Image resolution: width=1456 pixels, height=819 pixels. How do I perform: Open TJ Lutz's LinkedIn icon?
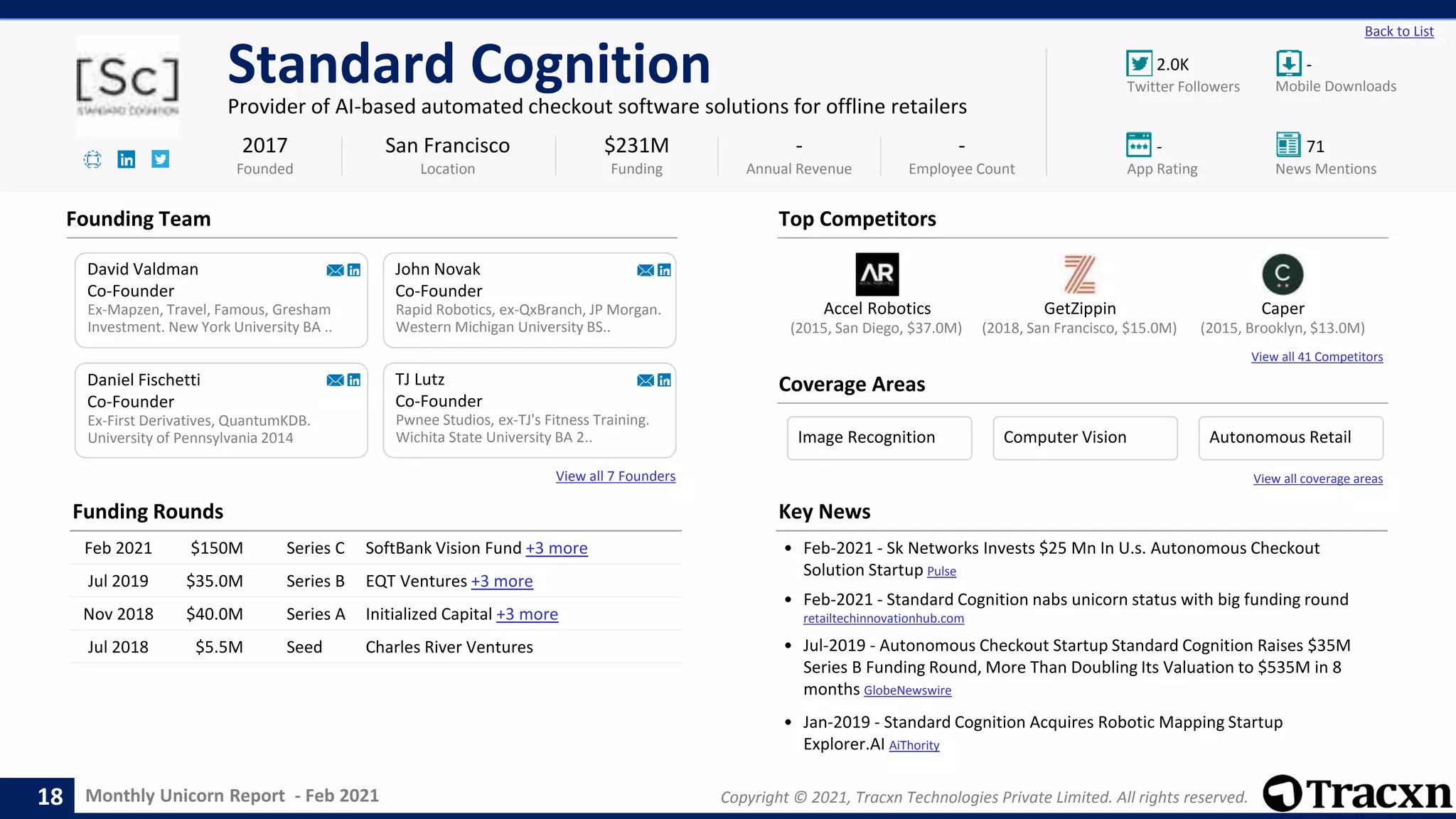point(664,380)
